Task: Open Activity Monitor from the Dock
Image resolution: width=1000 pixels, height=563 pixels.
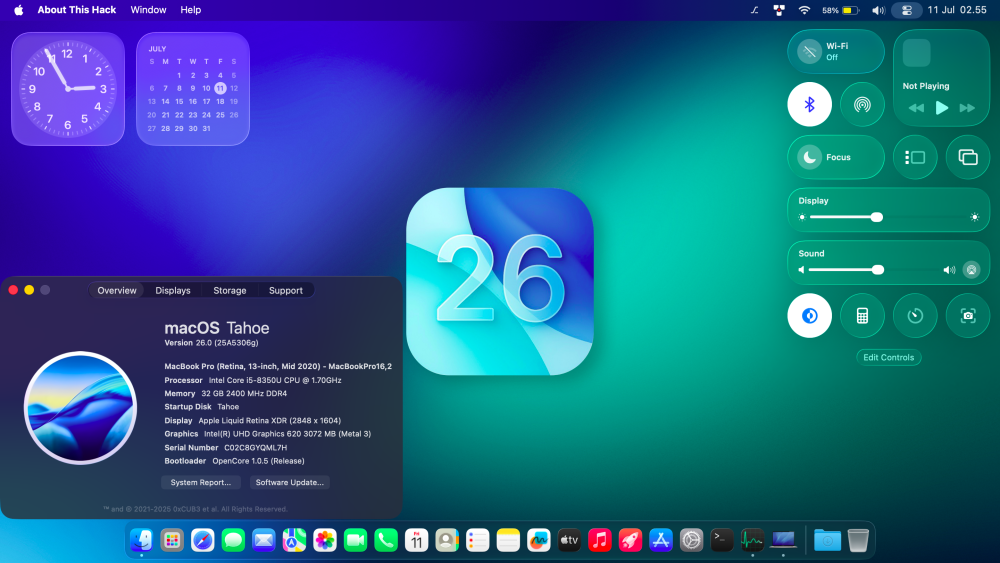Action: pyautogui.click(x=753, y=540)
